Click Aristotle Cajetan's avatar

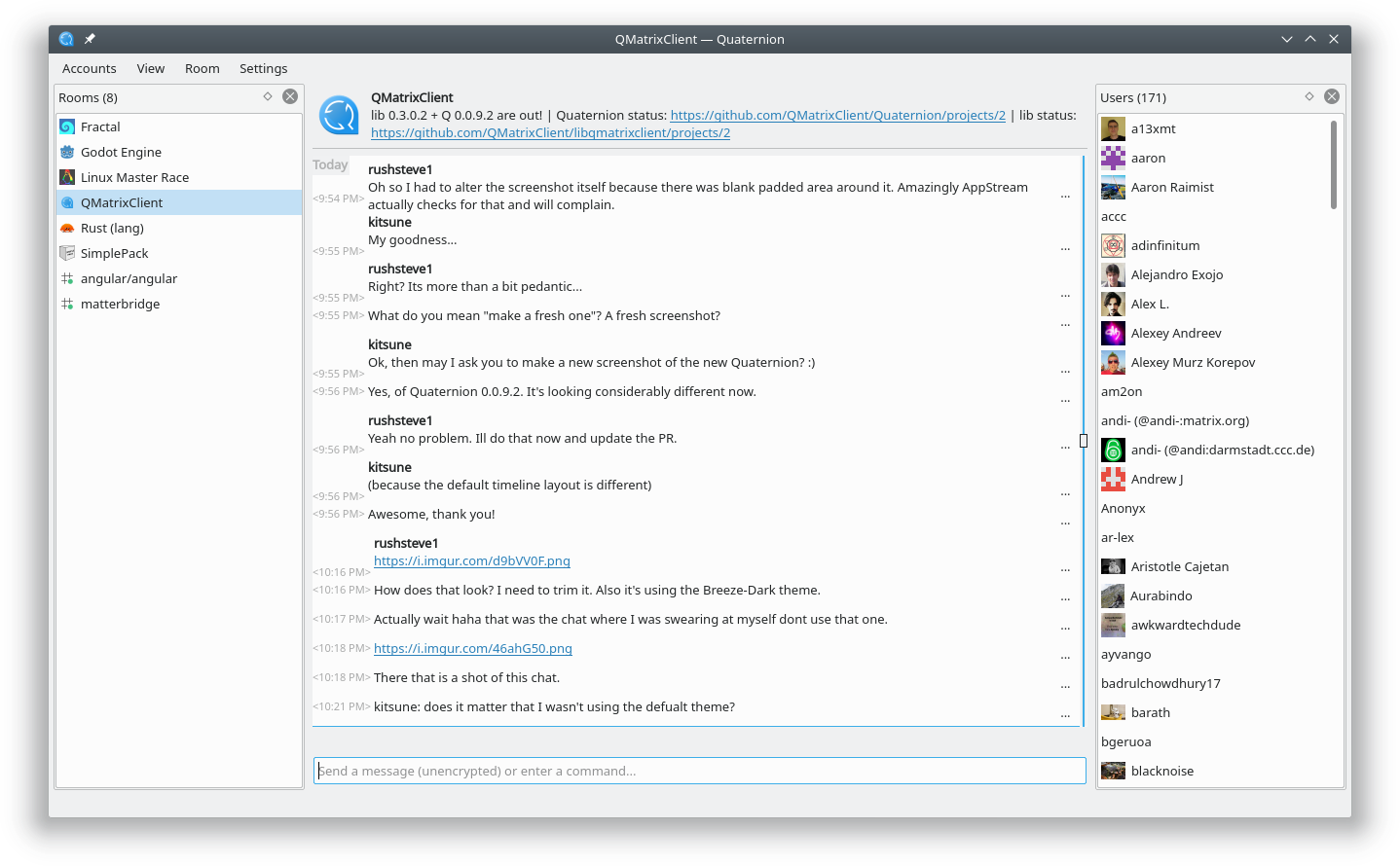[1113, 566]
